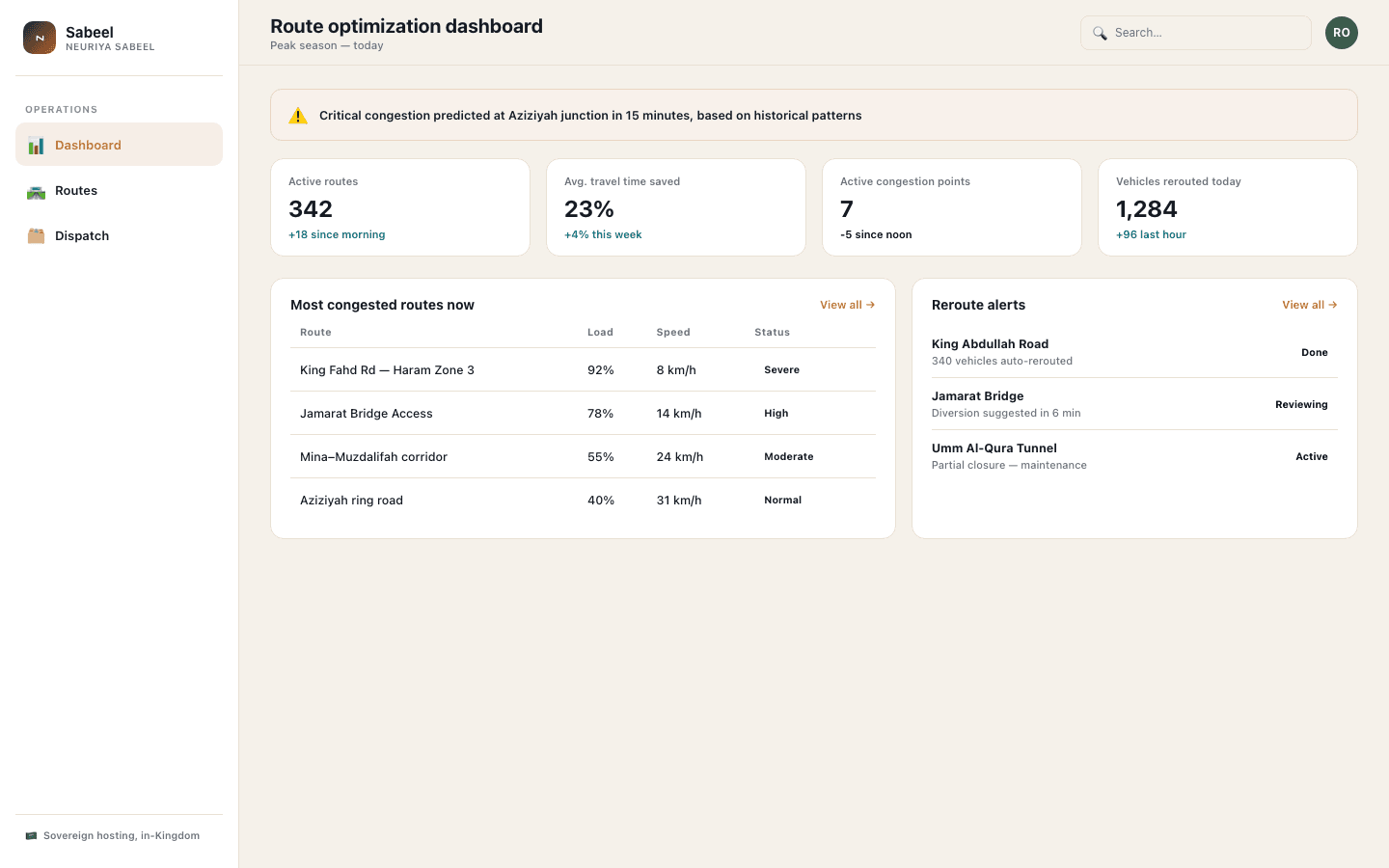Click the Load column header
Image resolution: width=1389 pixels, height=868 pixels.
click(x=600, y=333)
